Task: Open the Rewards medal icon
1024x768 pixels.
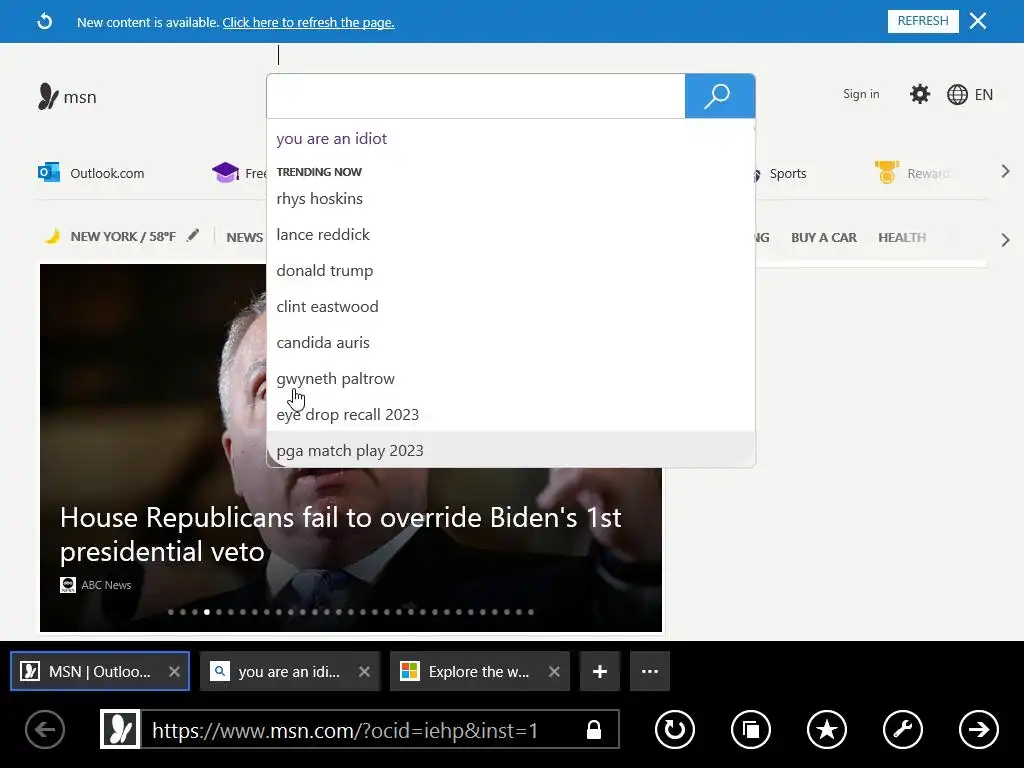Action: (x=887, y=172)
